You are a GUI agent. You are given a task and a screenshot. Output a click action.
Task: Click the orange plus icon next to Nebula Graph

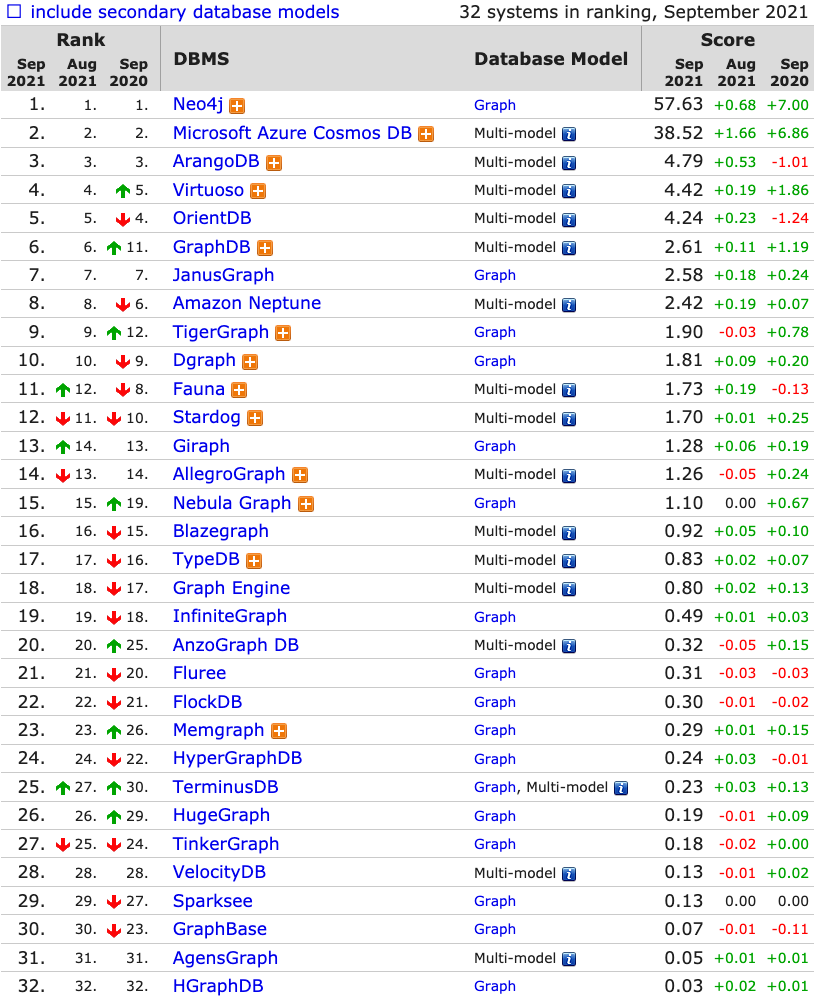(306, 504)
